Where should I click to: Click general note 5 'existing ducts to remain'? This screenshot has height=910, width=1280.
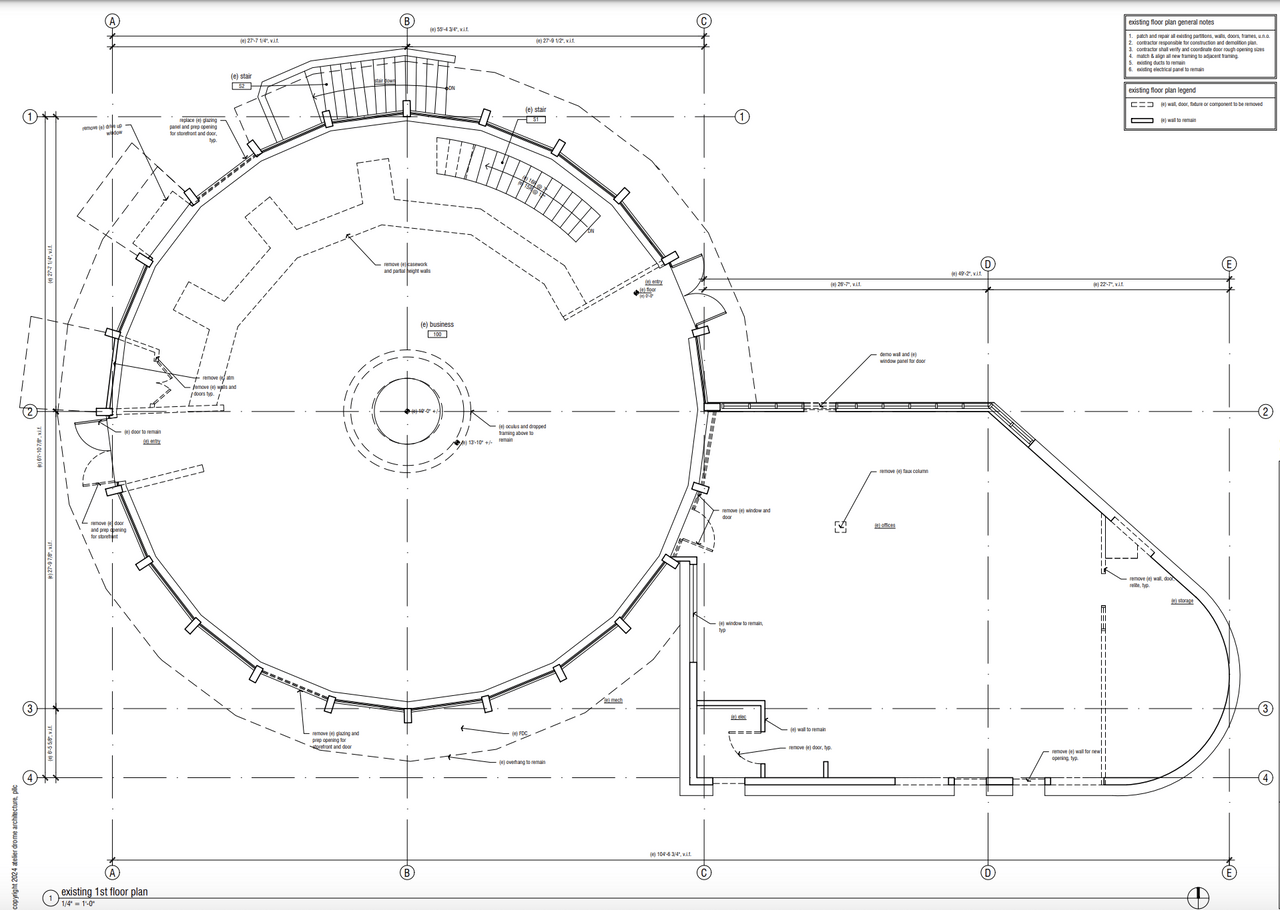tap(1157, 63)
